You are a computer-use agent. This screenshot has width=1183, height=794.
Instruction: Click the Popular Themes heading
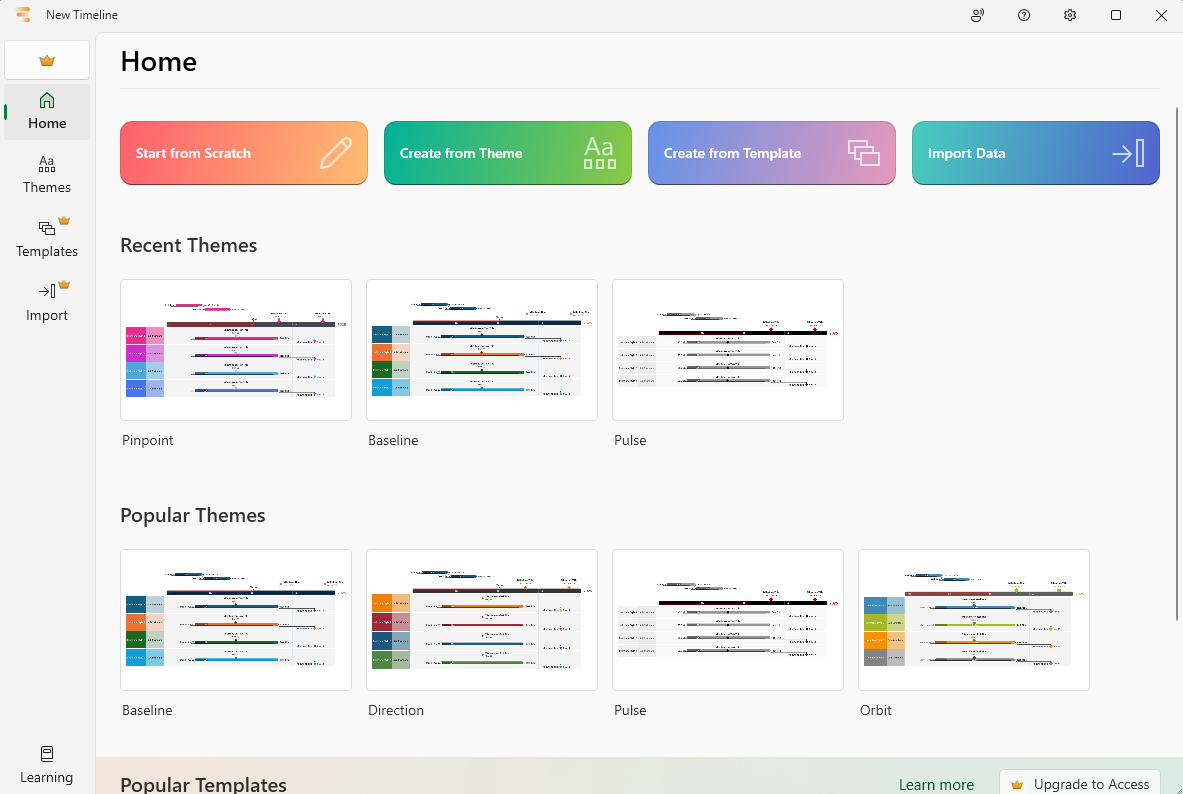193,515
